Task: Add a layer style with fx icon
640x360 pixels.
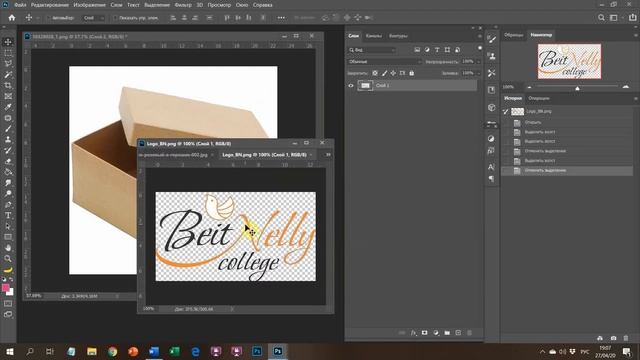Action: (x=413, y=333)
